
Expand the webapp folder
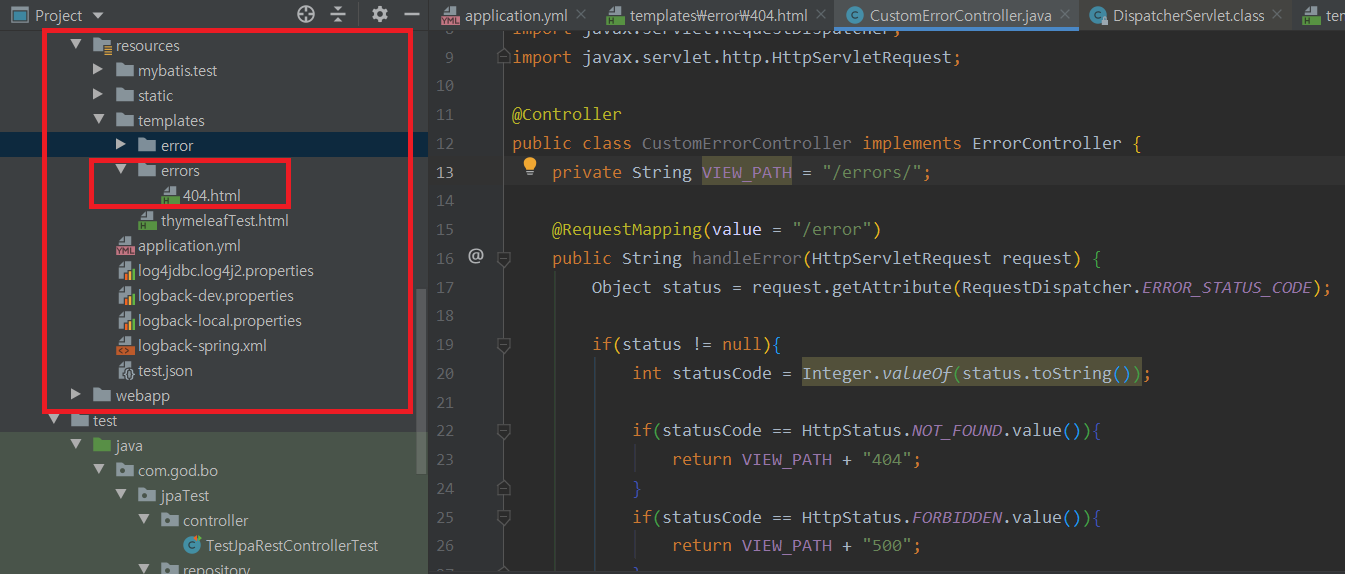pyautogui.click(x=75, y=395)
